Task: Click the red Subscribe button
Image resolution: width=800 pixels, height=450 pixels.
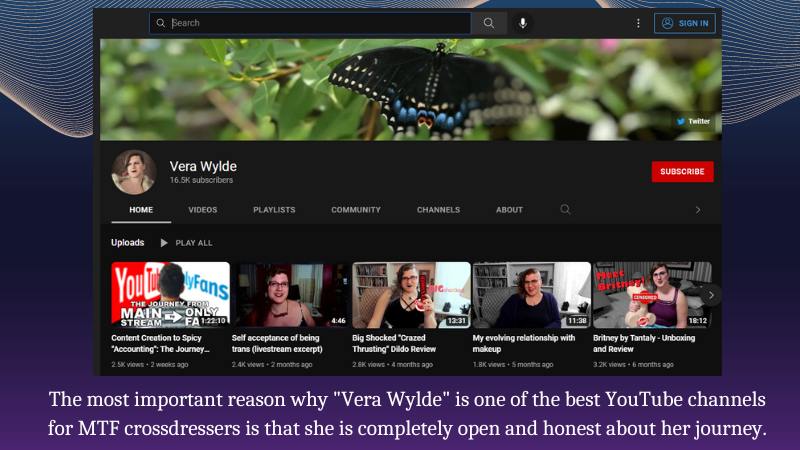Action: click(x=682, y=172)
